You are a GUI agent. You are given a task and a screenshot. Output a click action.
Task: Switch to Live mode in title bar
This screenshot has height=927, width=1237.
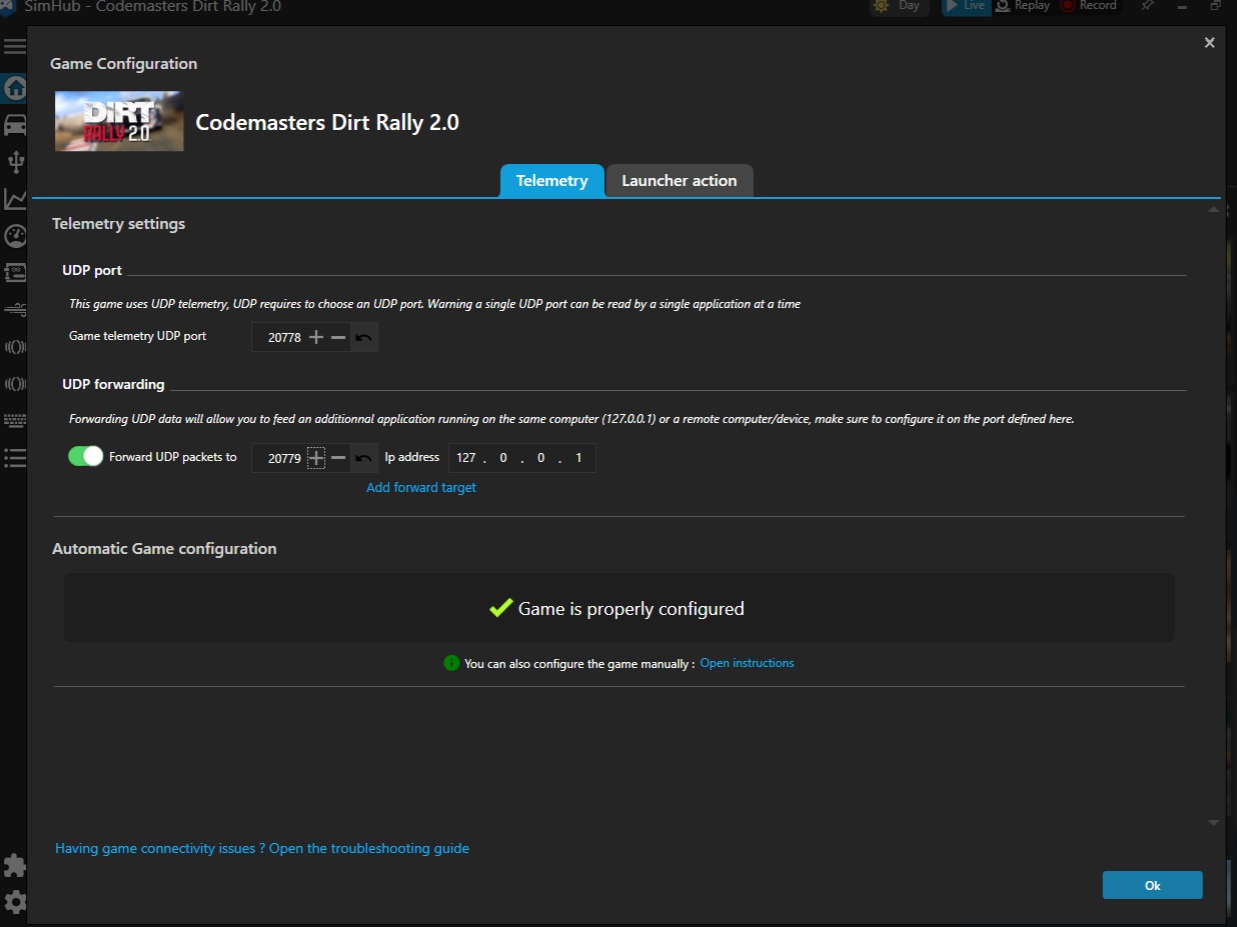click(x=966, y=6)
